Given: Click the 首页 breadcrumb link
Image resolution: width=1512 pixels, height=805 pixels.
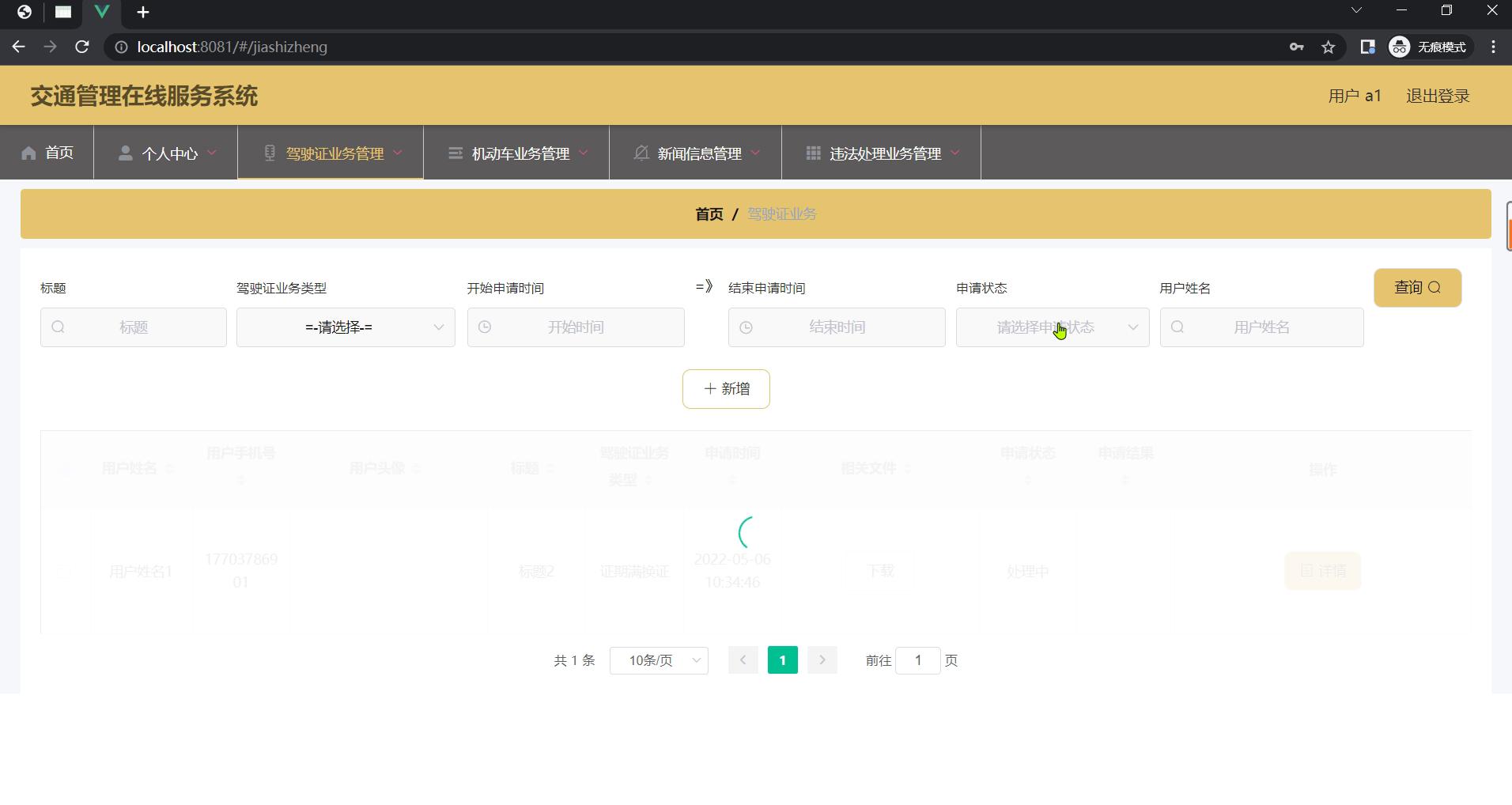Looking at the screenshot, I should 709,214.
